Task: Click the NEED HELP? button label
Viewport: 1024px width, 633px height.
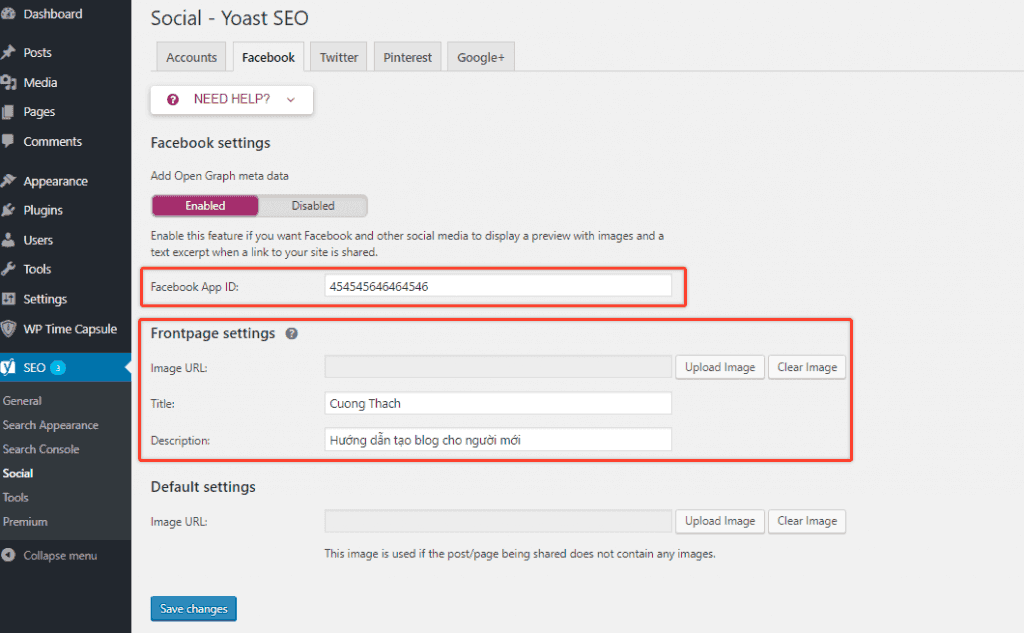Action: 232,99
